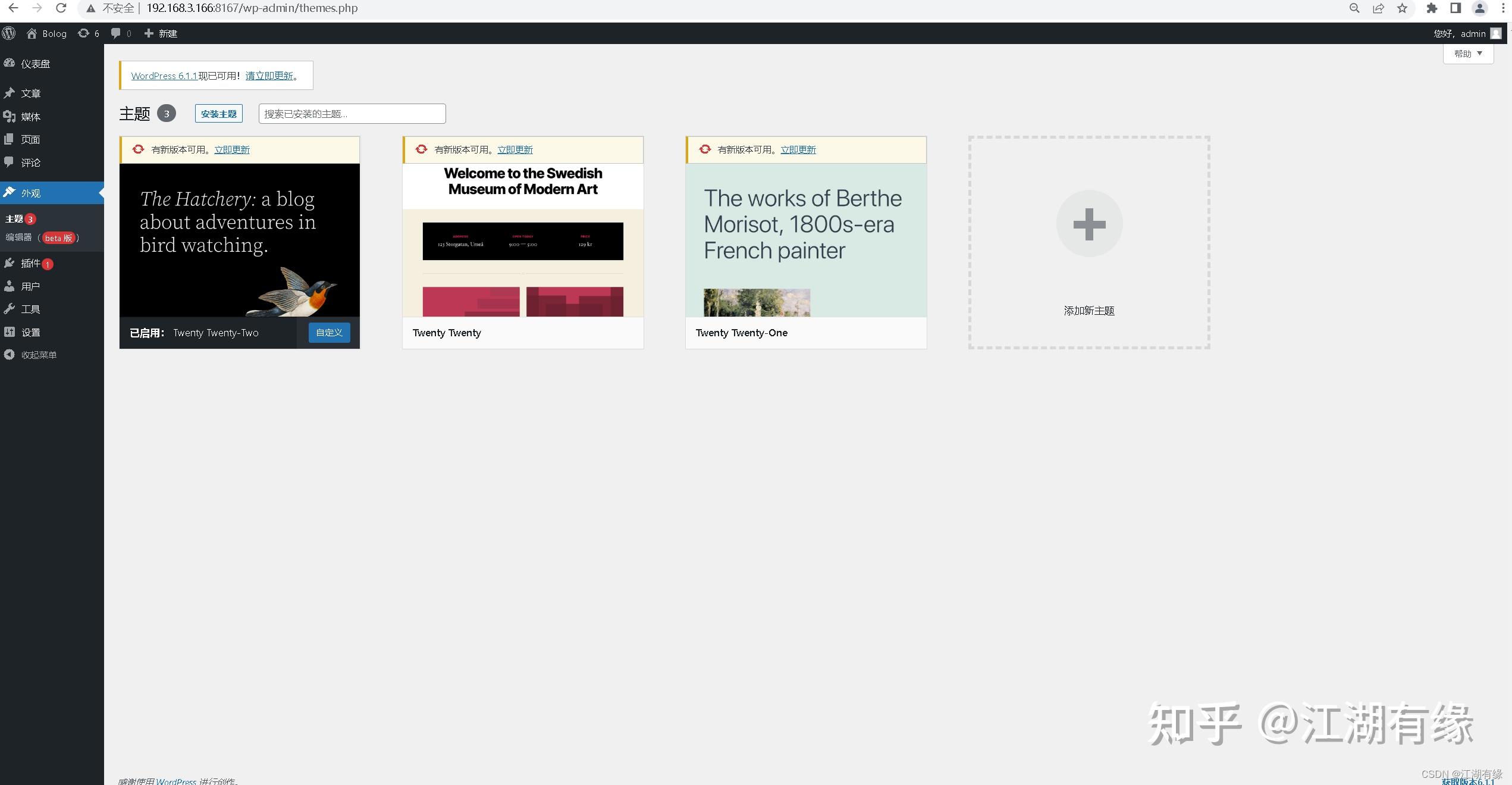Go to 设置 settings menu
Image resolution: width=1512 pixels, height=785 pixels.
(30, 332)
